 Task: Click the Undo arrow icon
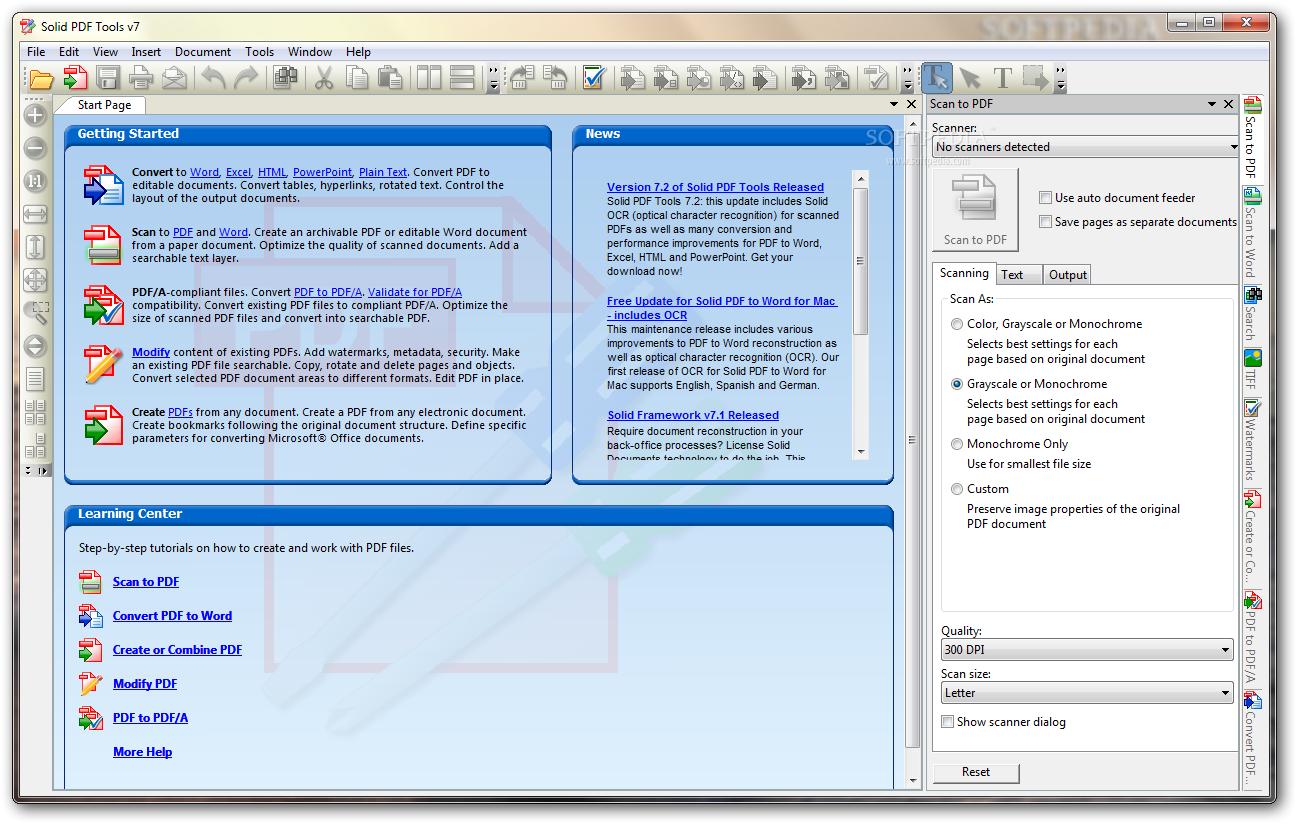(213, 78)
